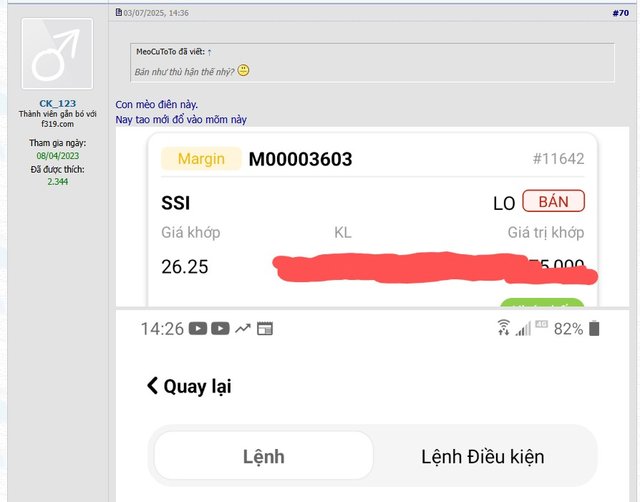
Task: Tap the mobile signal bars icon
Action: pos(523,329)
